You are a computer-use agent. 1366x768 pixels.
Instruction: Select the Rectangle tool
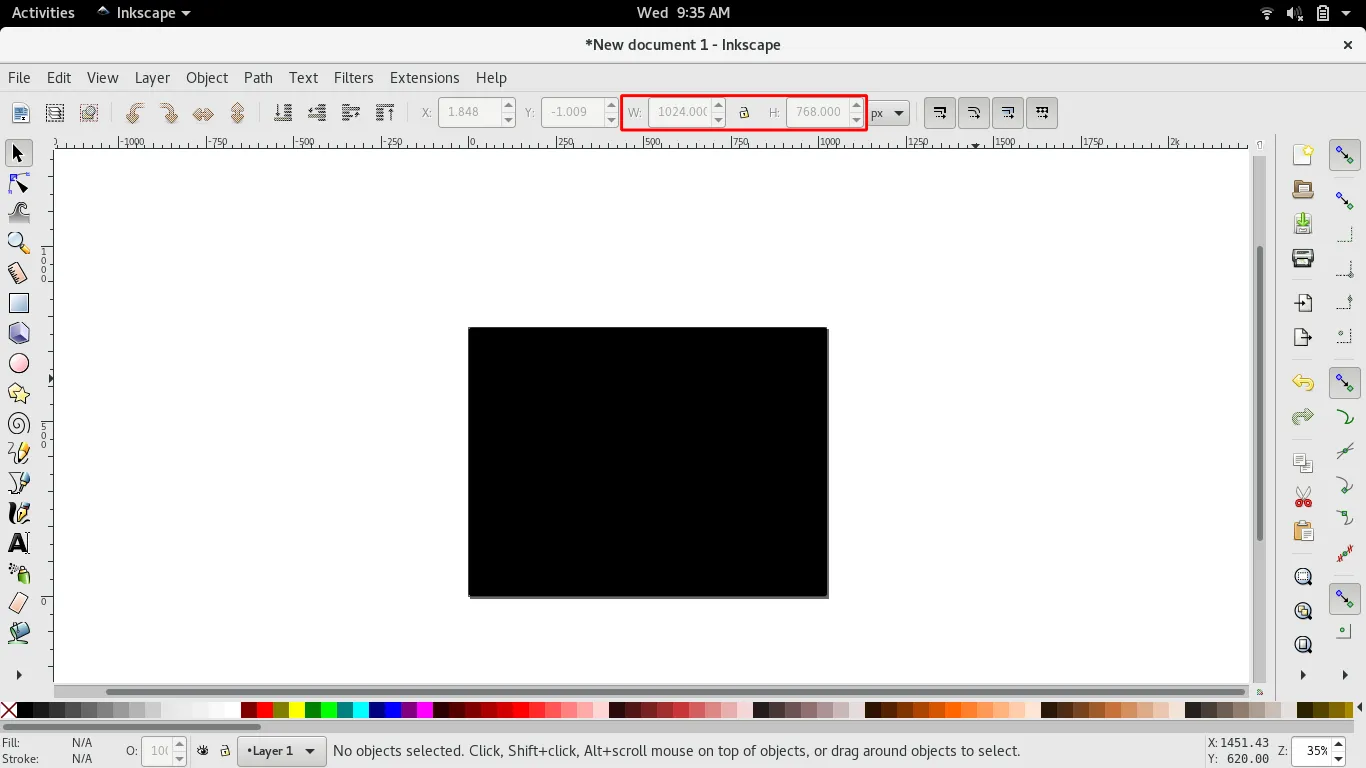[x=19, y=303]
